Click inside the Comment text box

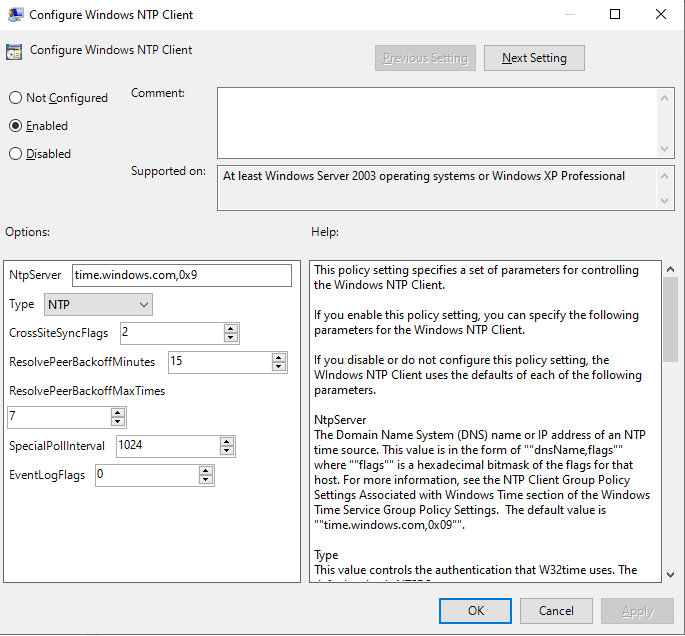pos(436,120)
